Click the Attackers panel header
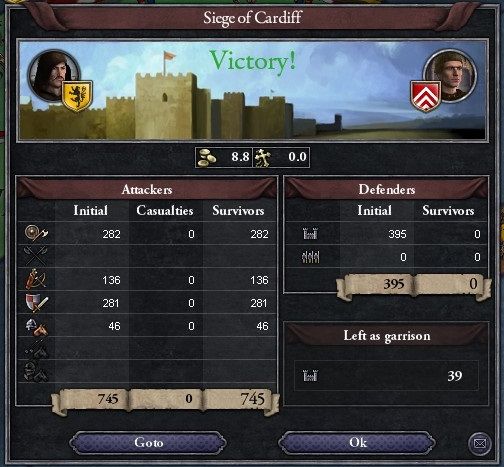This screenshot has height=467, width=504. click(x=147, y=189)
